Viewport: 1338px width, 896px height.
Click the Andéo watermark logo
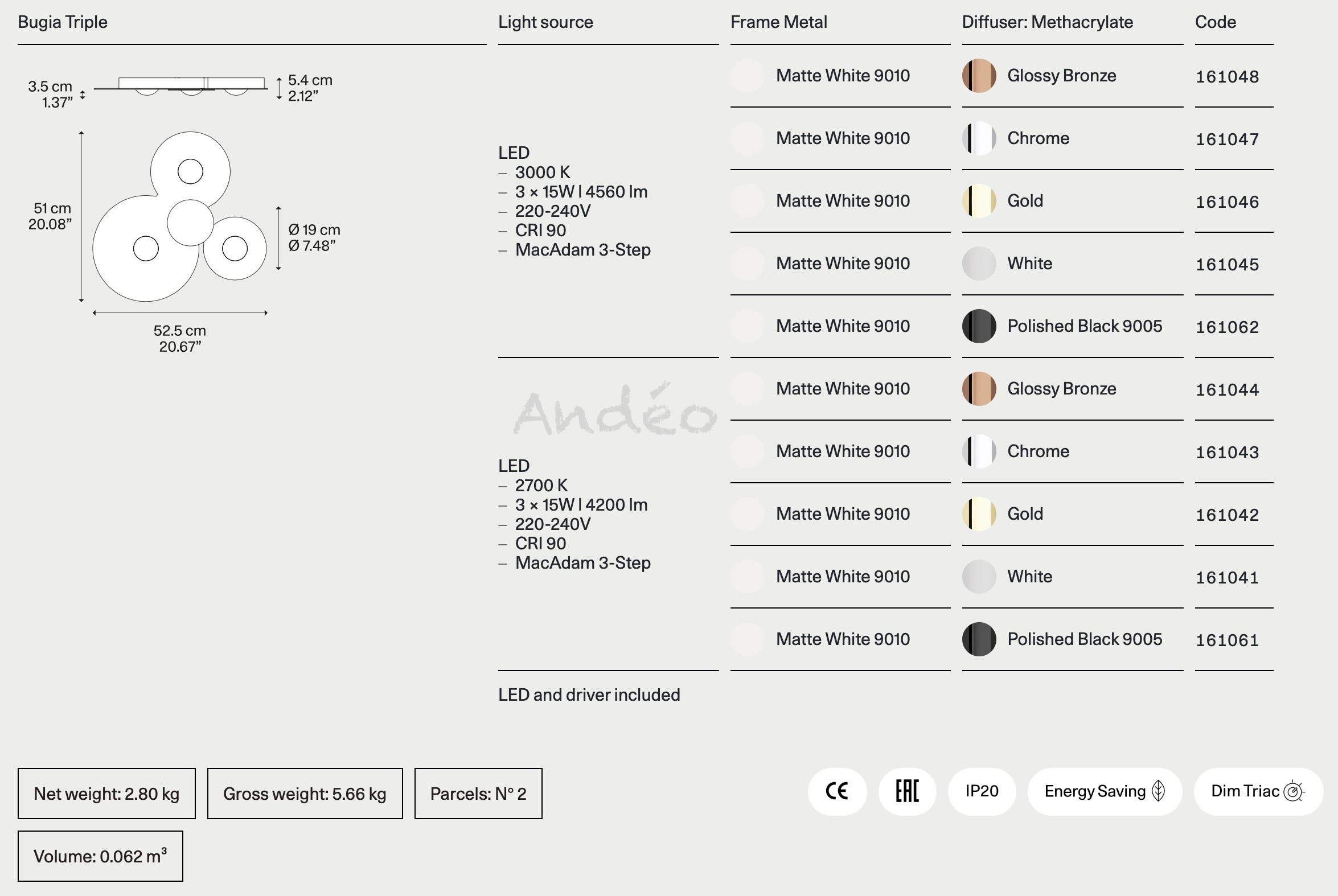click(x=615, y=409)
